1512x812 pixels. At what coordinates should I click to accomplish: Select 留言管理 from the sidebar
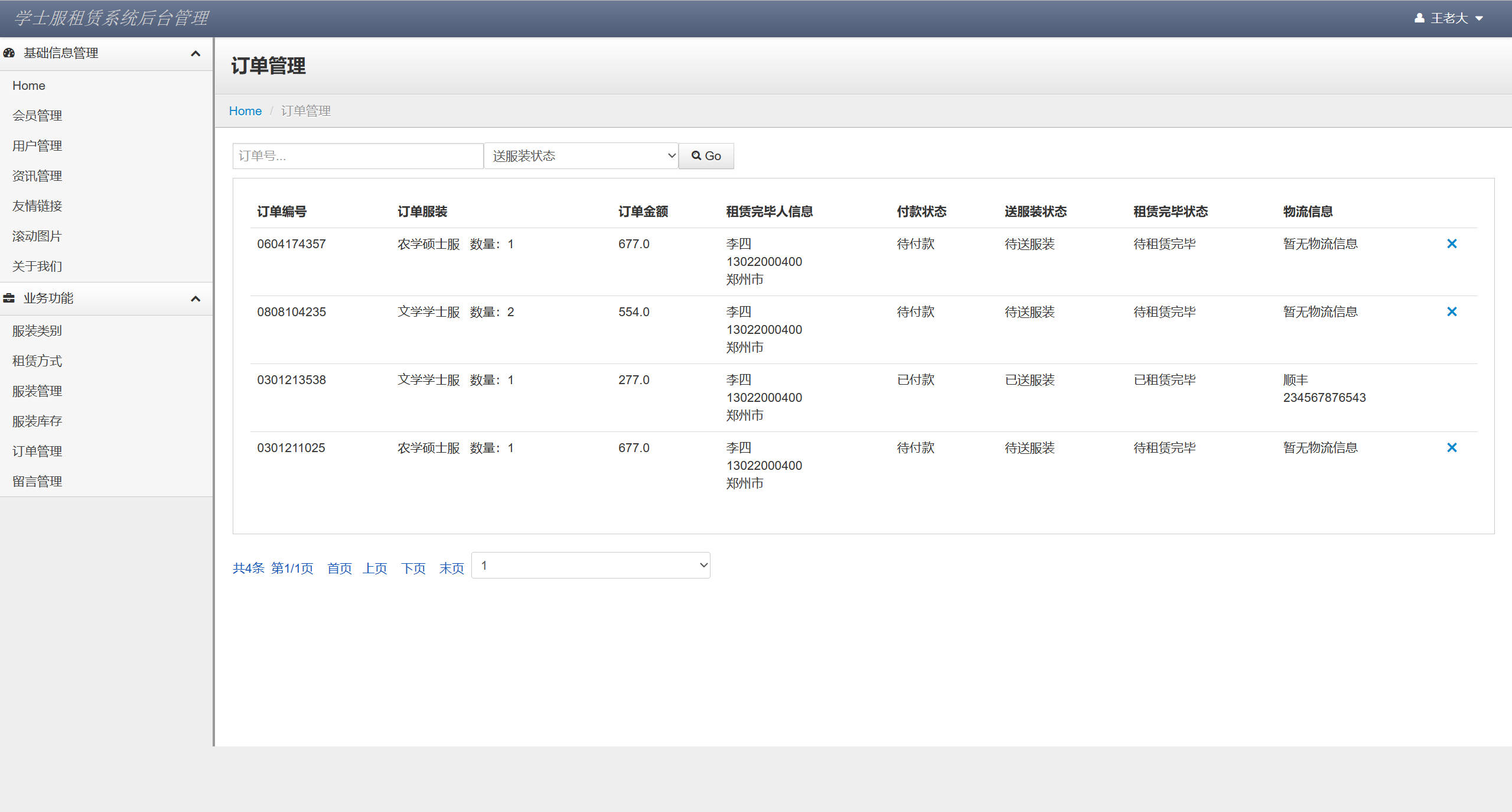click(37, 482)
